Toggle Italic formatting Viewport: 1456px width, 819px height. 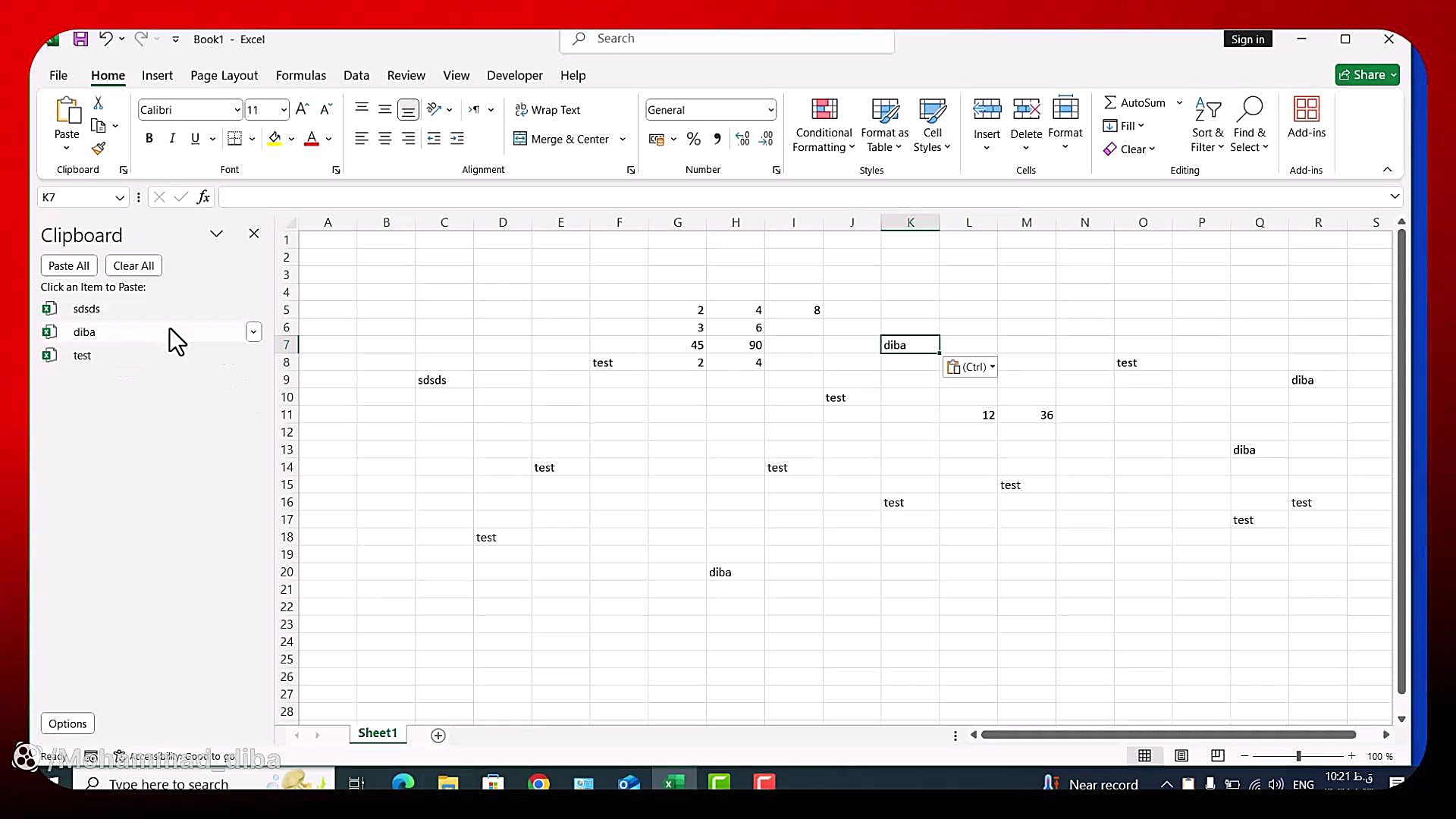click(x=172, y=139)
